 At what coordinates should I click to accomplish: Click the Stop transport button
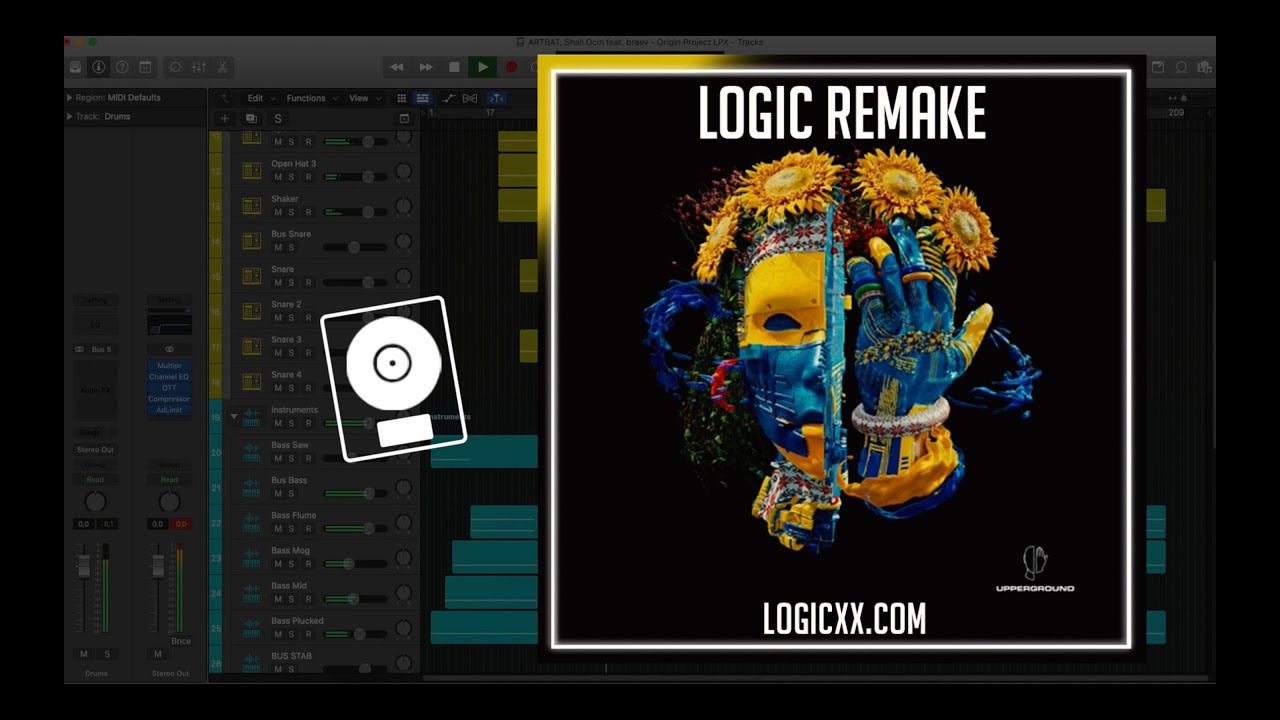tap(454, 67)
